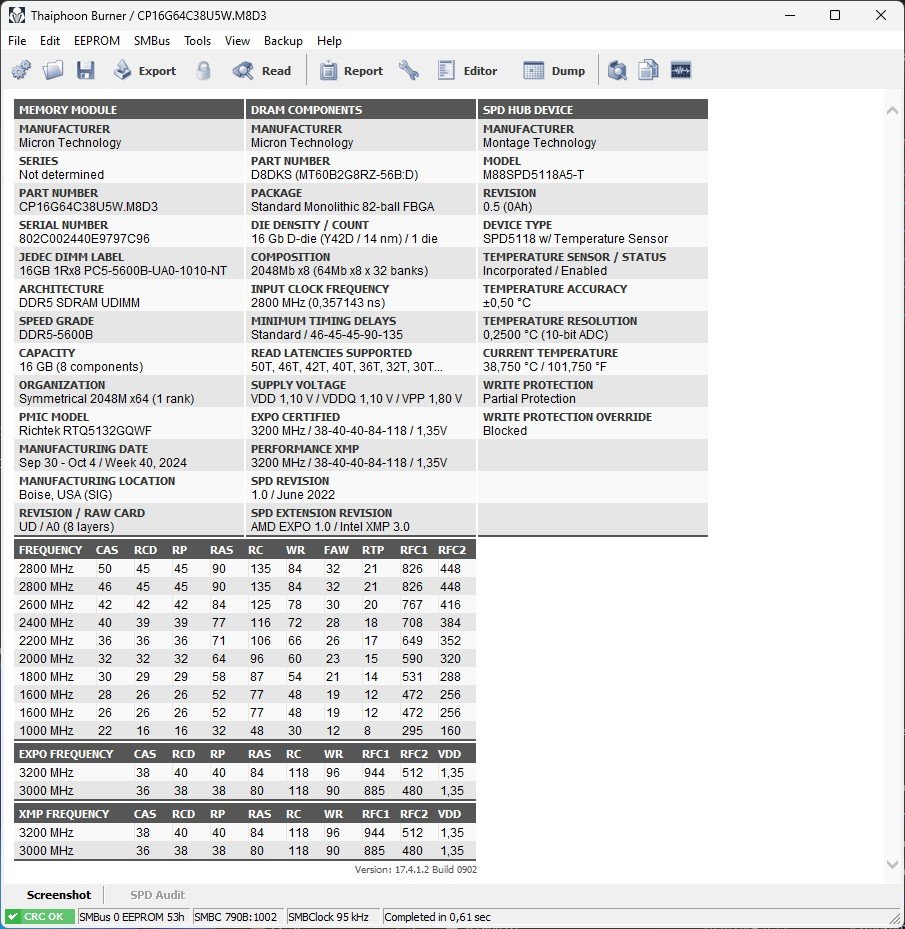Save dump with the floppy disk icon
This screenshot has width=905, height=929.
tap(86, 71)
